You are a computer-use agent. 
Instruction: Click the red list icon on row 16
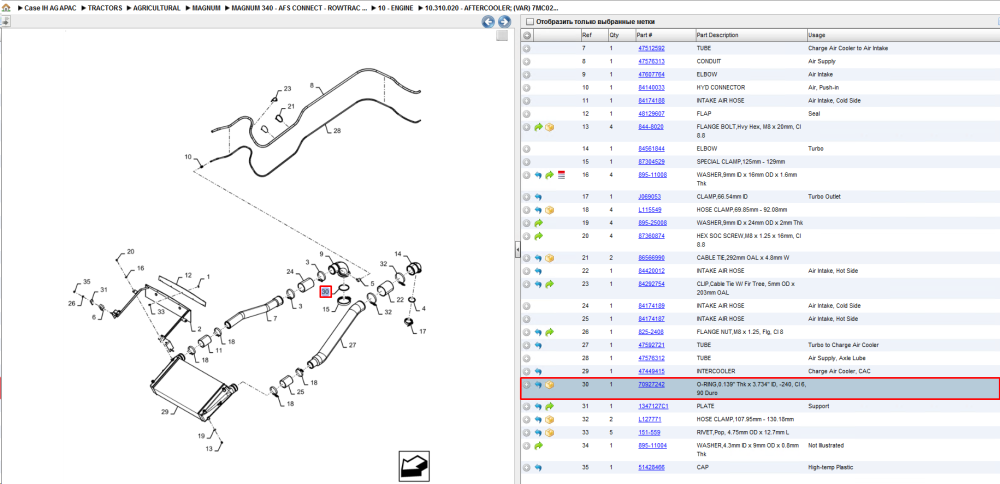click(561, 175)
